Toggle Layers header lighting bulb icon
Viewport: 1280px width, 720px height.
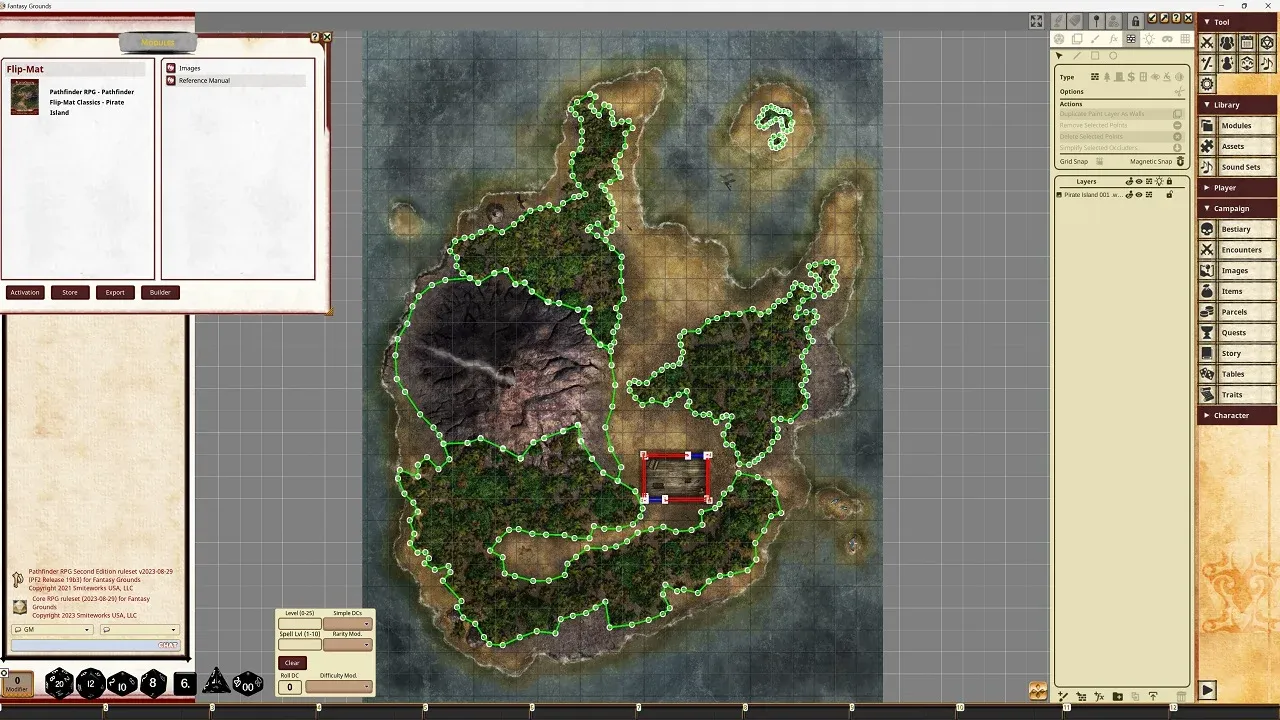point(1159,182)
